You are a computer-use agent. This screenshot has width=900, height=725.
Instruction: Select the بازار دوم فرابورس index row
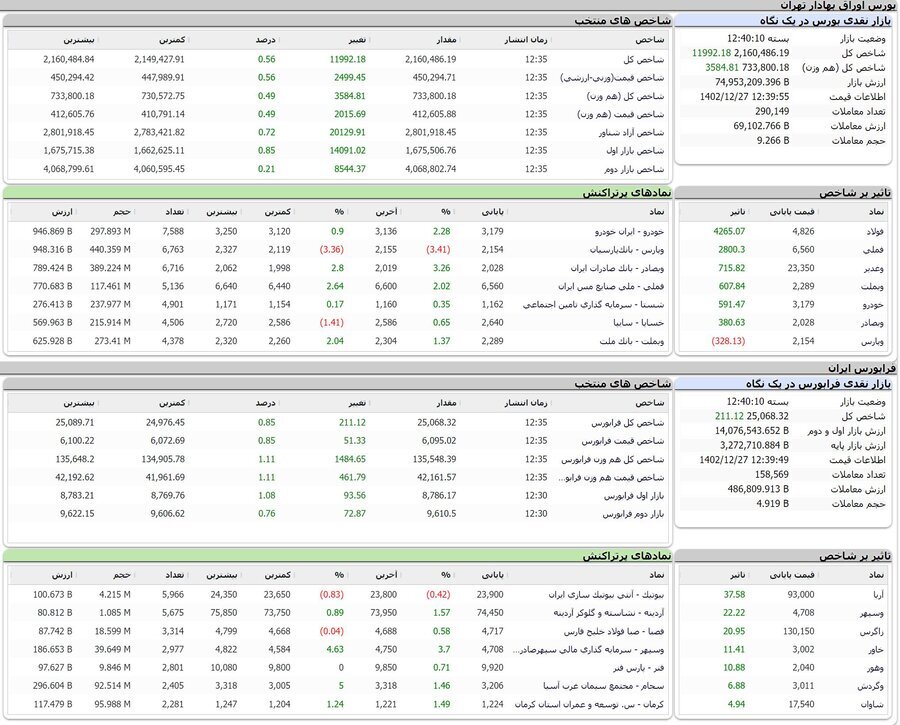(x=336, y=514)
